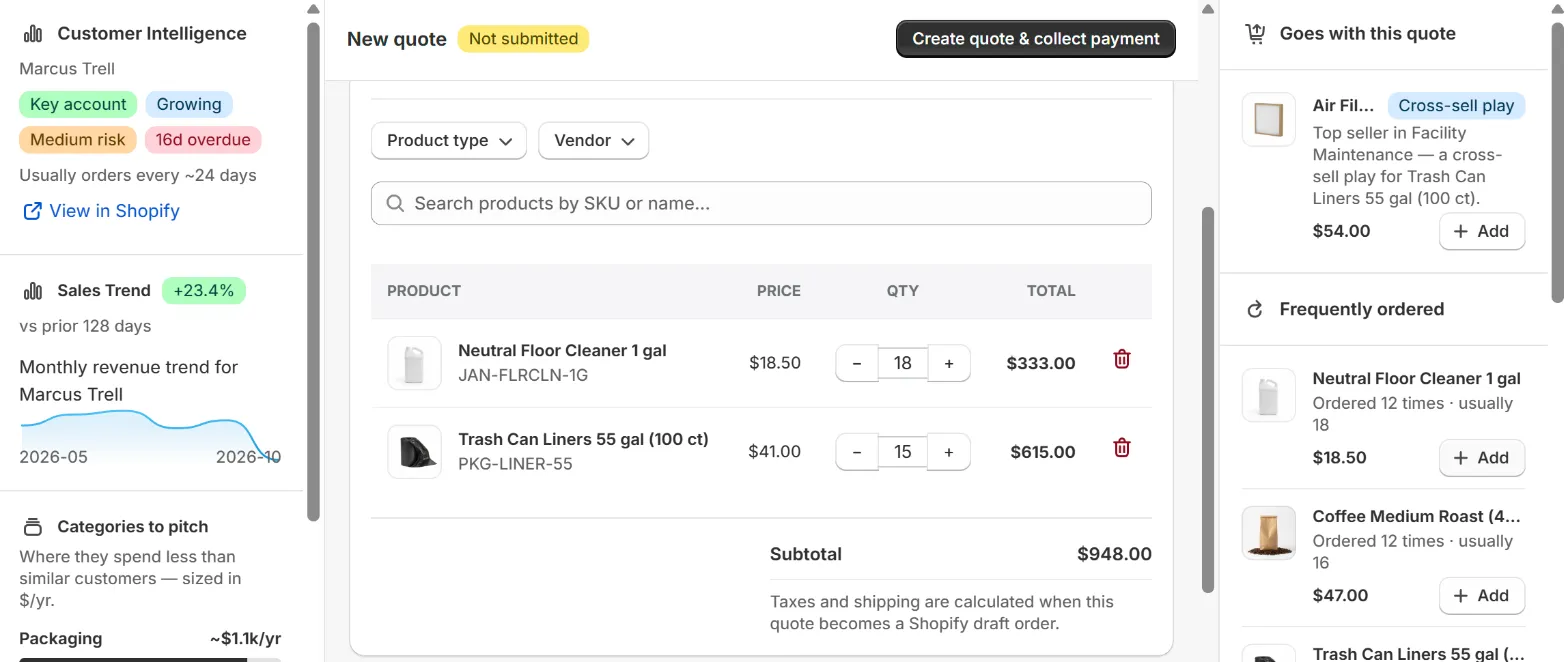Click the Coffee Medium Roast $47.00 price

1340,596
